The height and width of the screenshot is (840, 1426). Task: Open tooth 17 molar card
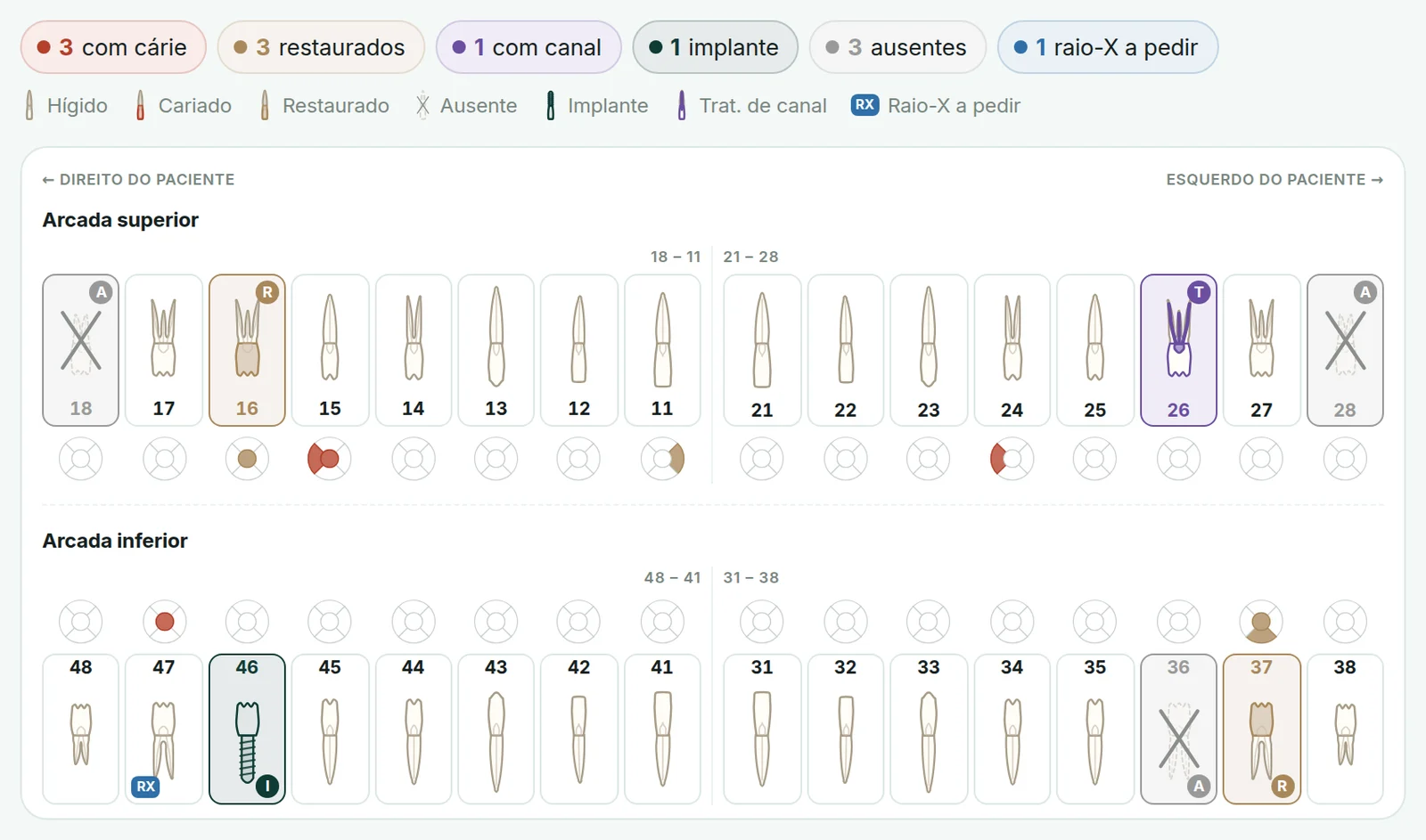[164, 350]
